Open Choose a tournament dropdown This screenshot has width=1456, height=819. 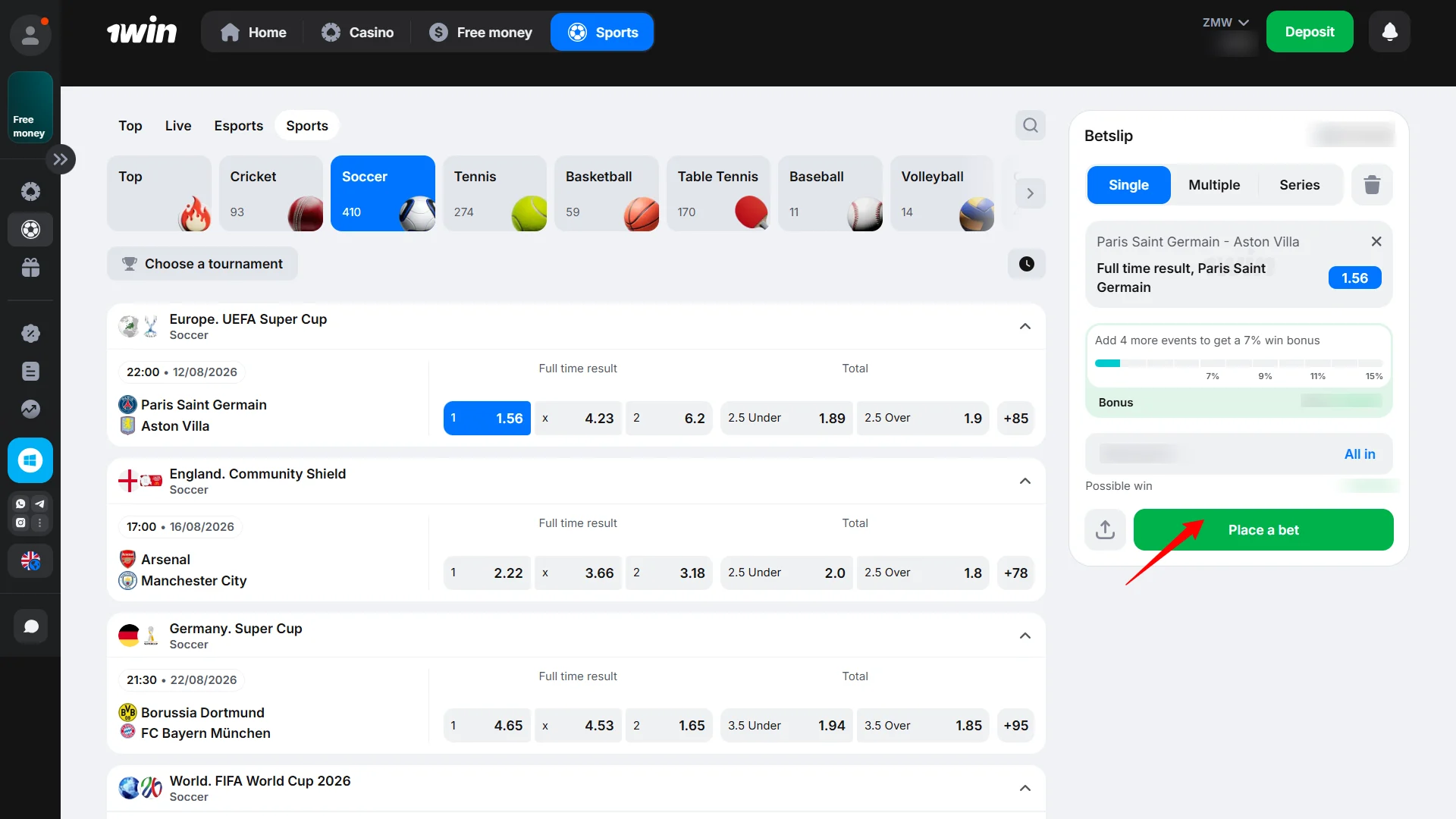click(202, 264)
